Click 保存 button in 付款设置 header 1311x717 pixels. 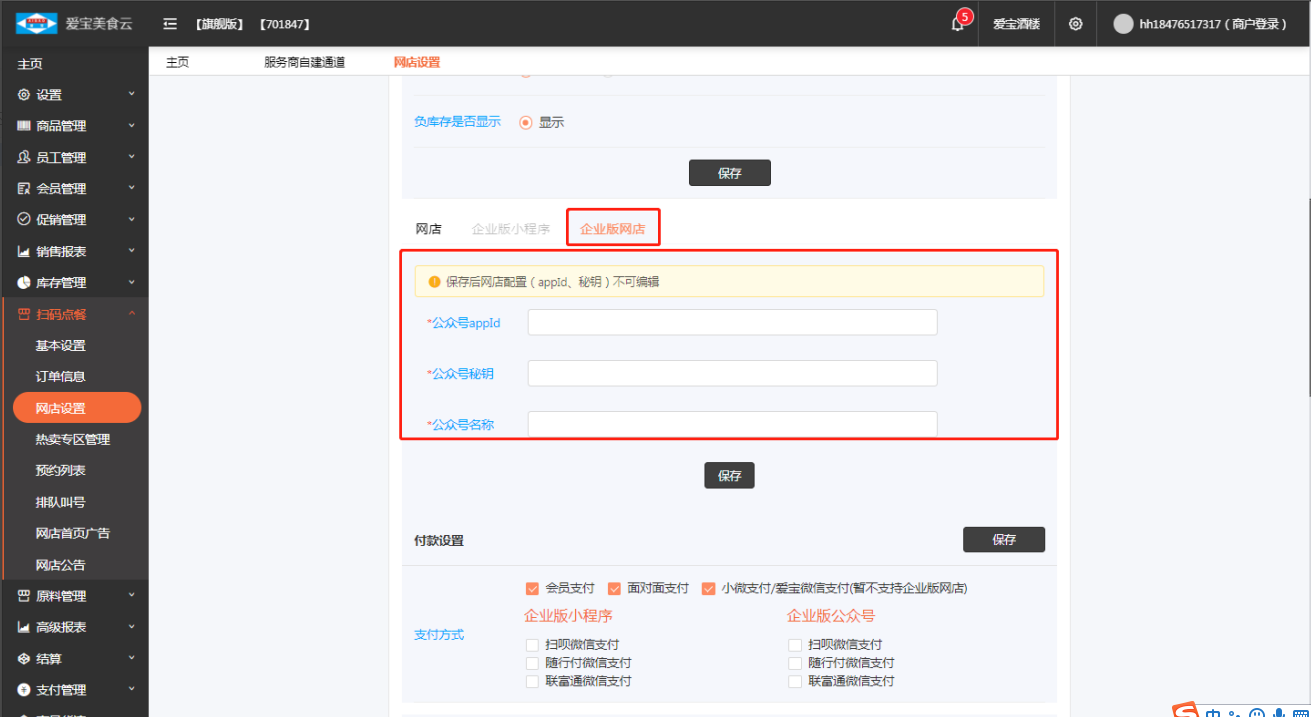(1003, 539)
